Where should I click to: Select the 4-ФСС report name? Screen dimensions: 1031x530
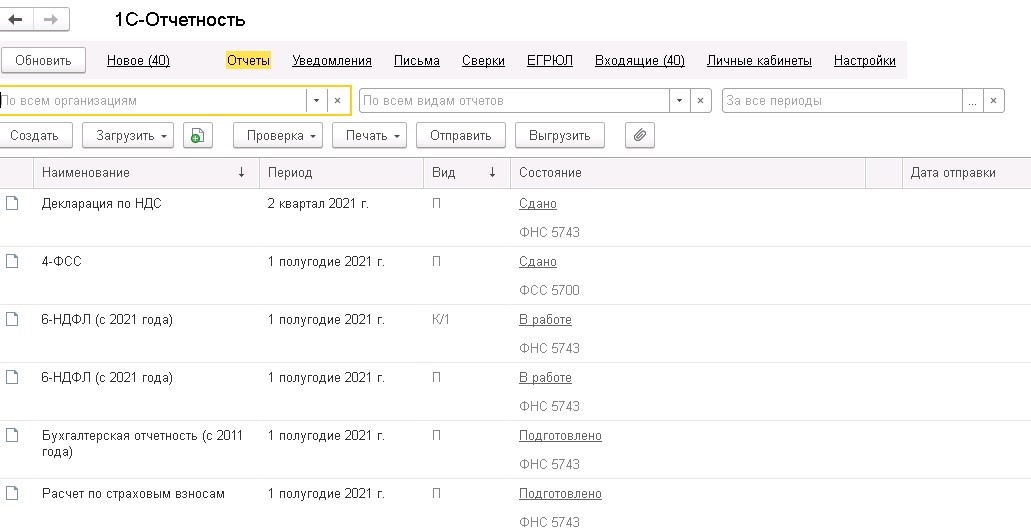tap(61, 262)
